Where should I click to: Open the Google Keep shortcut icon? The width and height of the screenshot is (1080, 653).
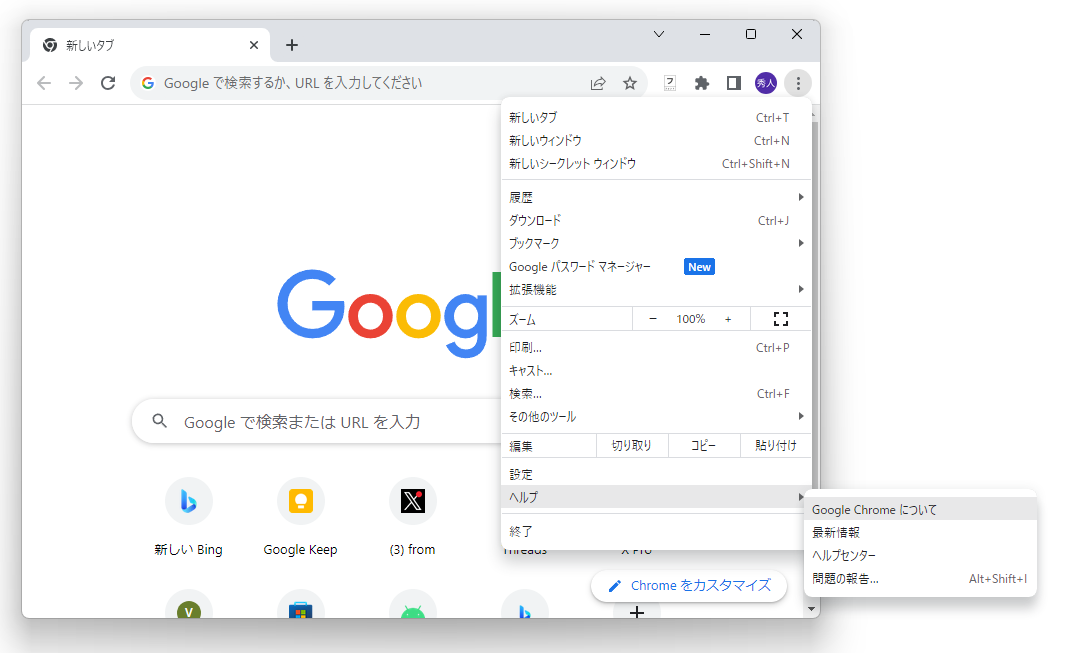click(301, 501)
